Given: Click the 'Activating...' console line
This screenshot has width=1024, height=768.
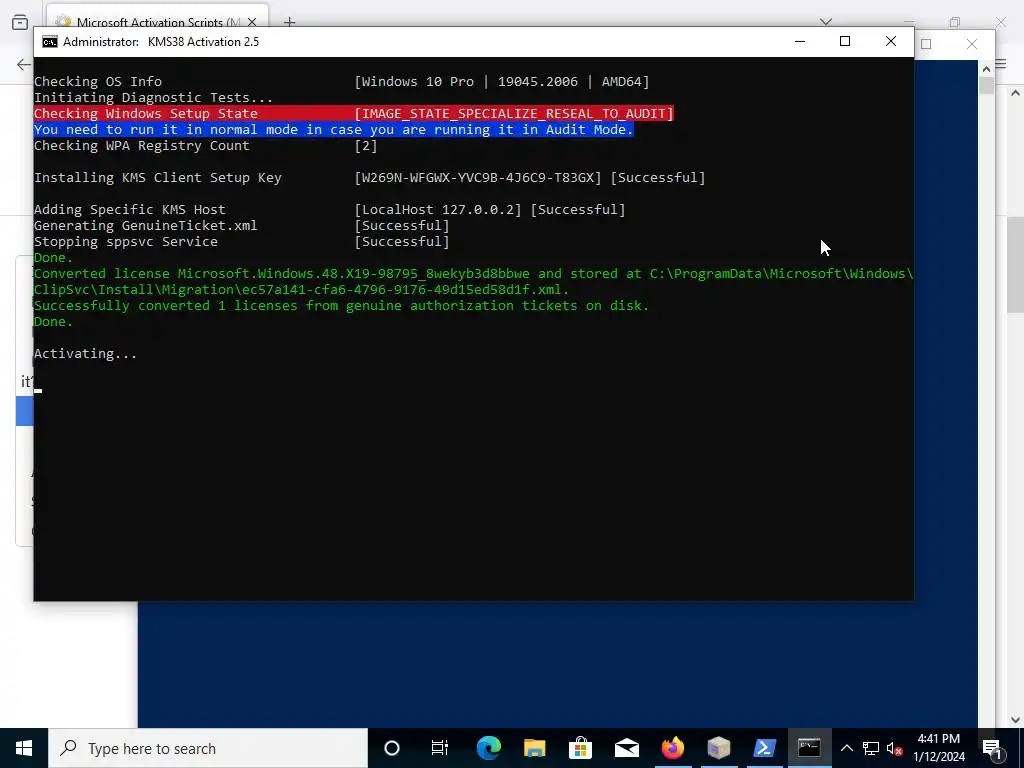Looking at the screenshot, I should tap(85, 353).
